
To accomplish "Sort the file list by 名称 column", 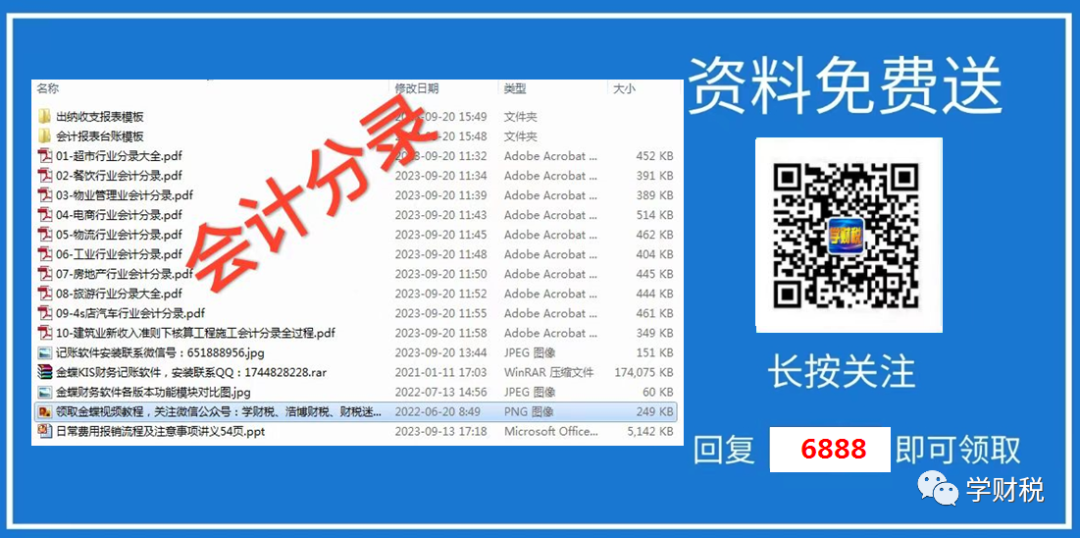I will (48, 88).
